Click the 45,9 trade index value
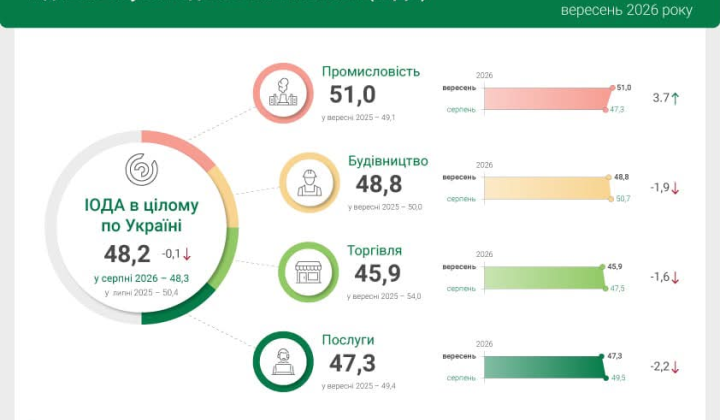 377,274
